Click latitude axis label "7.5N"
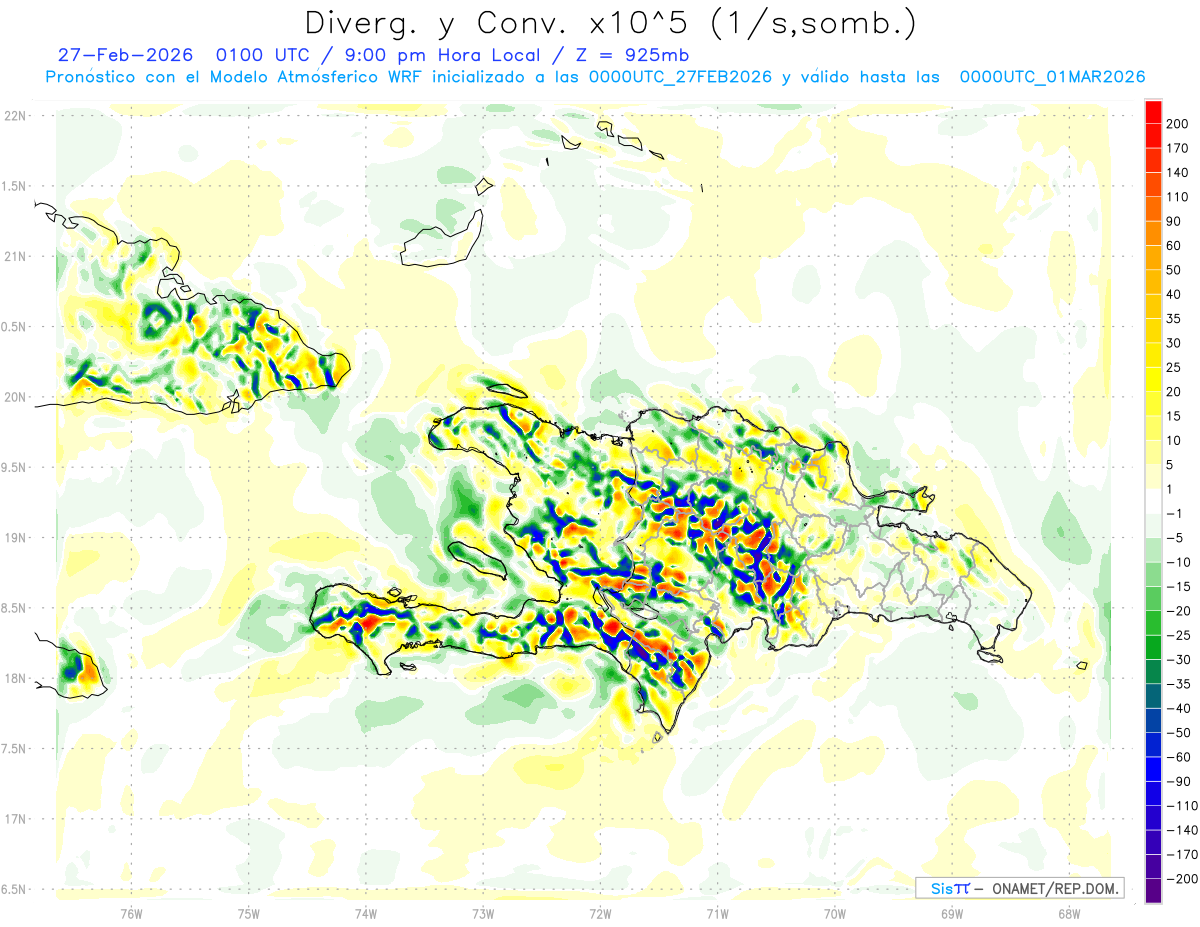 tap(14, 749)
